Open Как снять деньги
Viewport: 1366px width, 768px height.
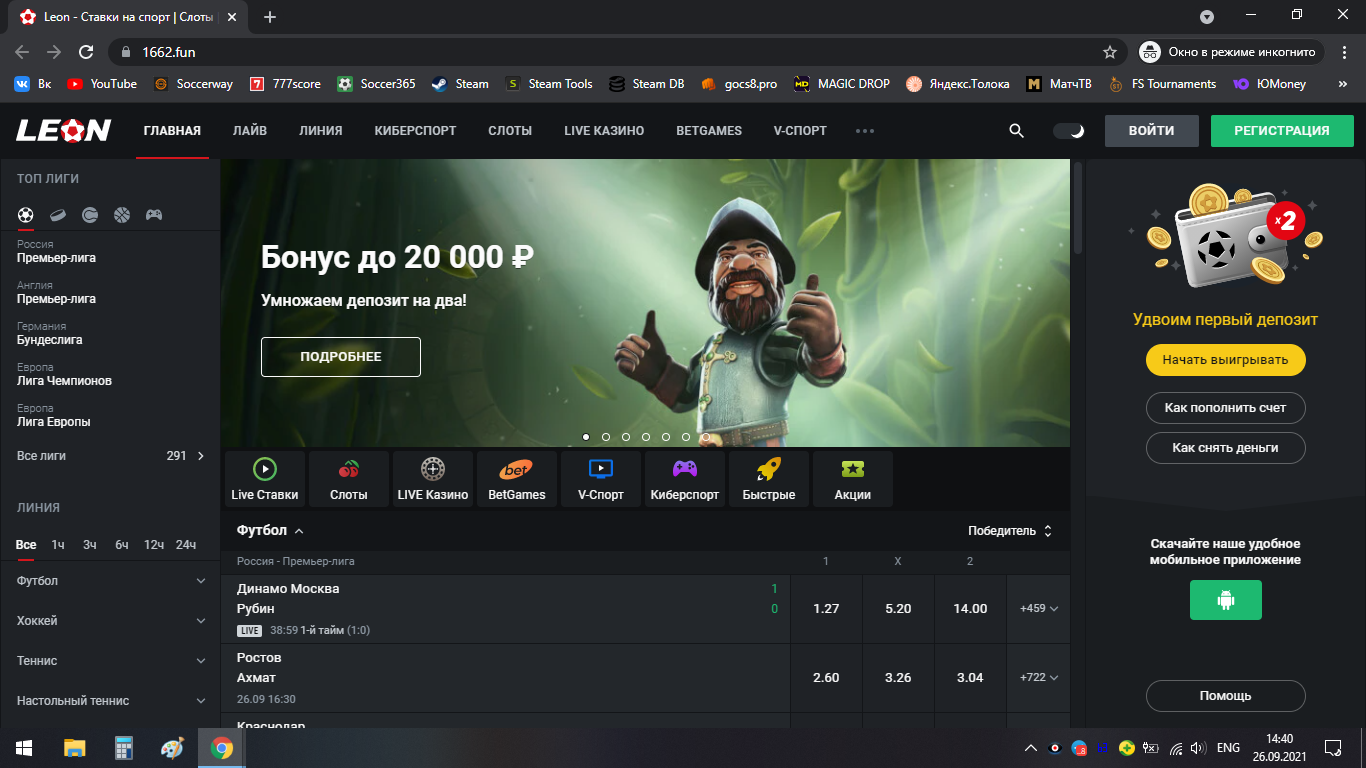click(x=1226, y=448)
